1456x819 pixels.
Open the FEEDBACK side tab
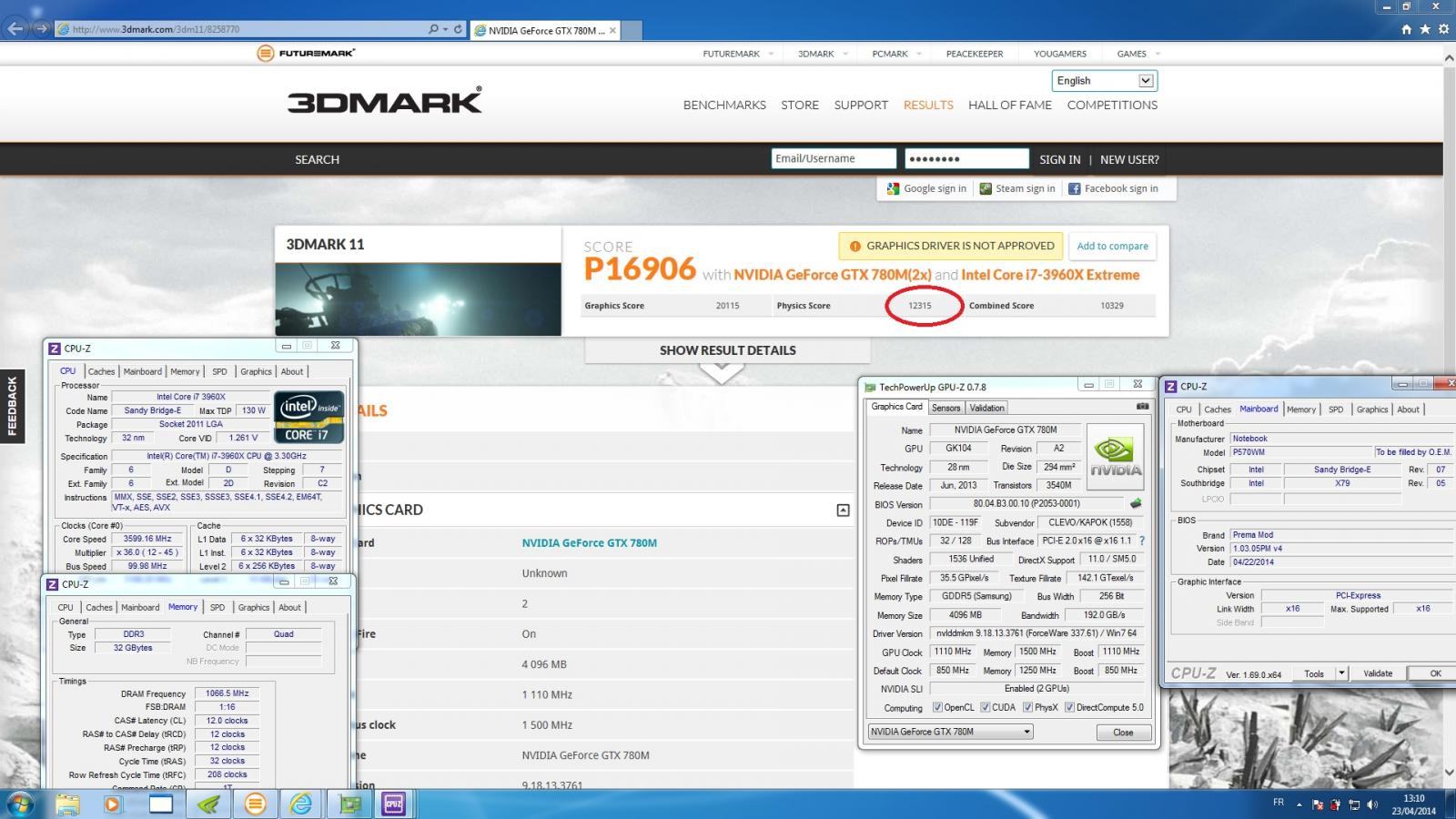12,406
